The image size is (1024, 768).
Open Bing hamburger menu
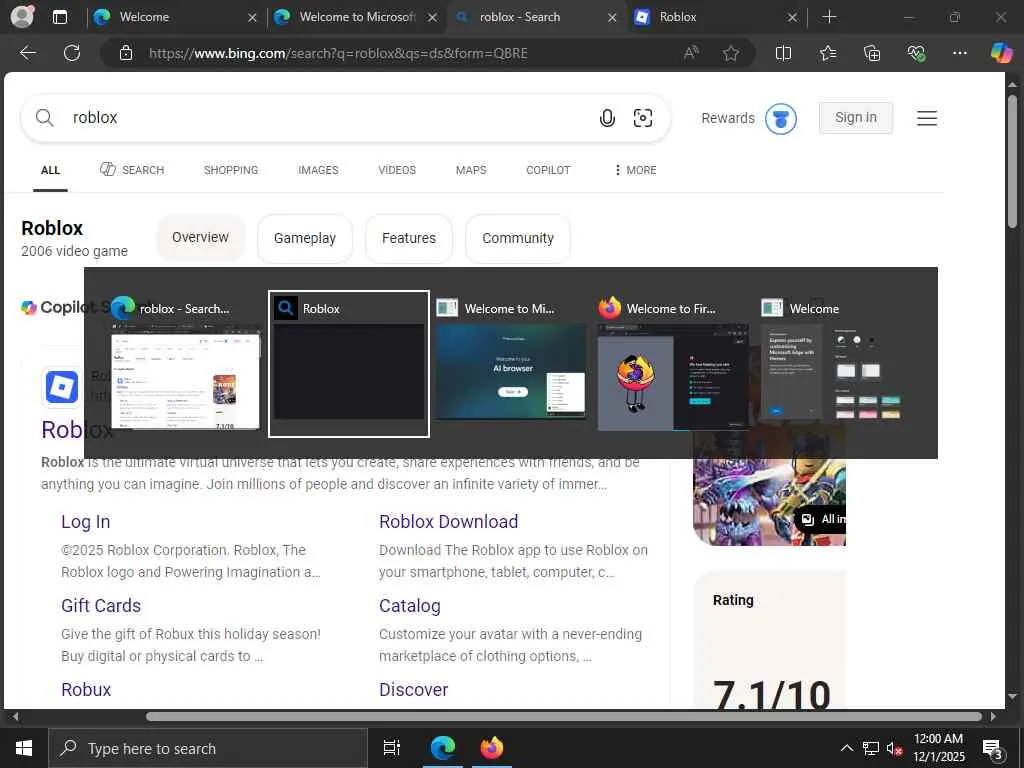(927, 118)
